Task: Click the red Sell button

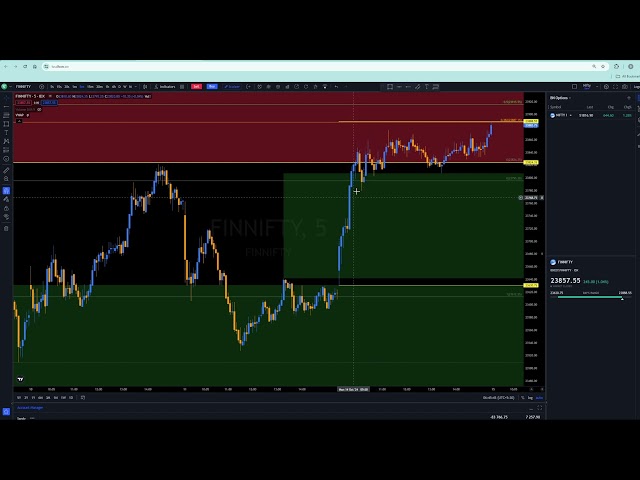Action: click(196, 87)
